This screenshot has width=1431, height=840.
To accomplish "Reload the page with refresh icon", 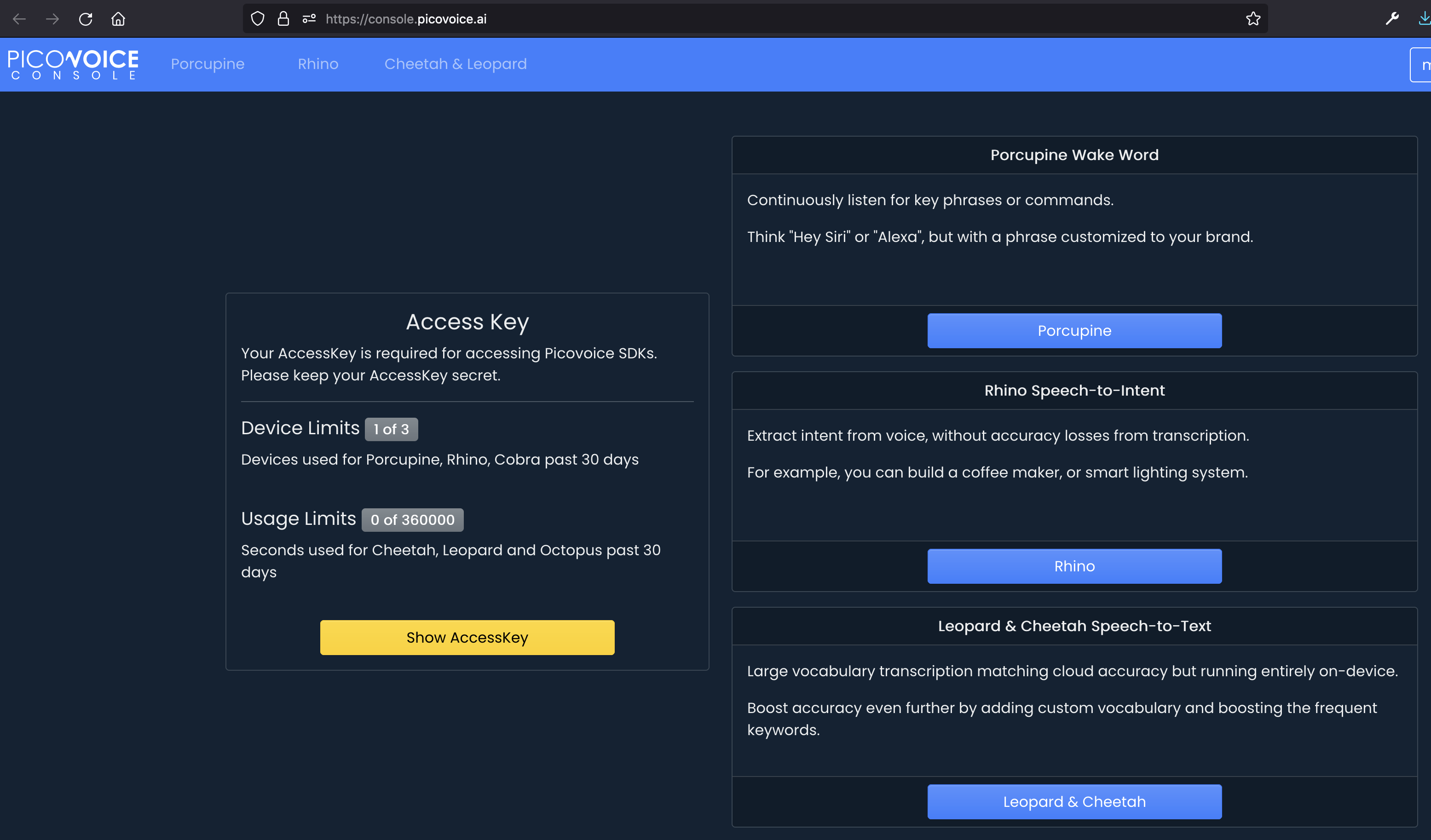I will (x=85, y=19).
